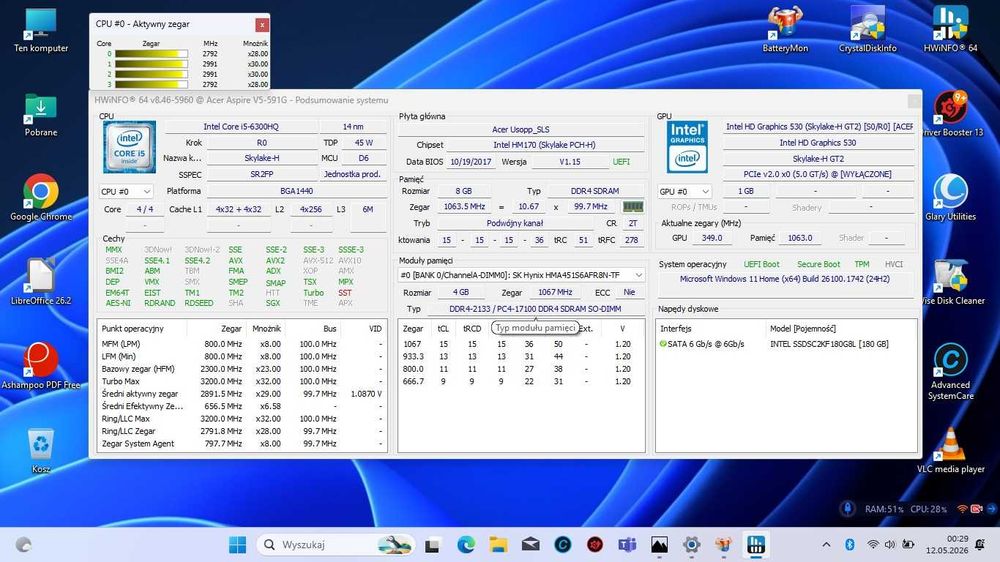Viewport: 1000px width, 562px height.
Task: Click the Secure Boot indicator
Action: 818,264
